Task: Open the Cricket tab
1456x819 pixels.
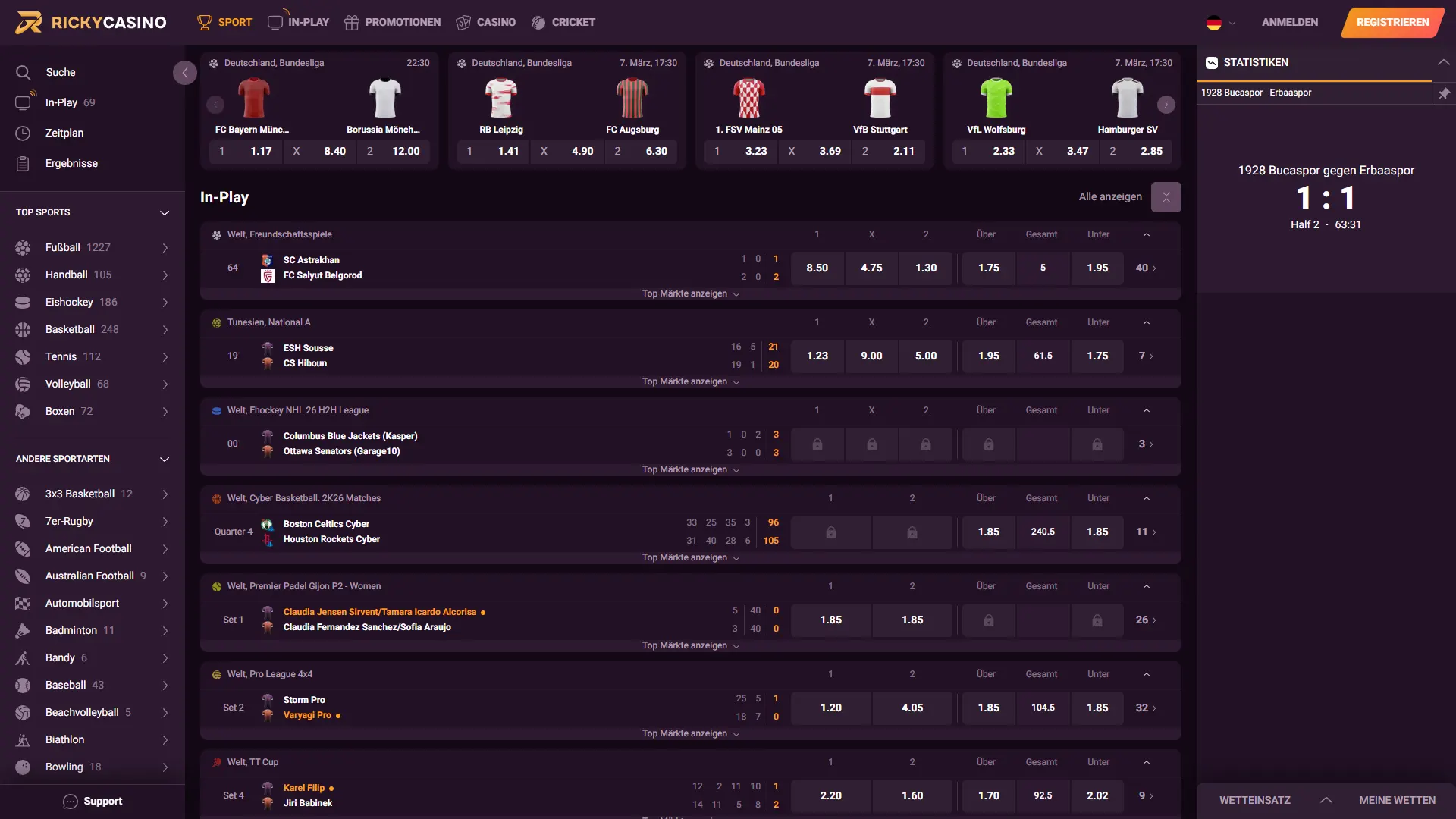Action: pyautogui.click(x=563, y=22)
